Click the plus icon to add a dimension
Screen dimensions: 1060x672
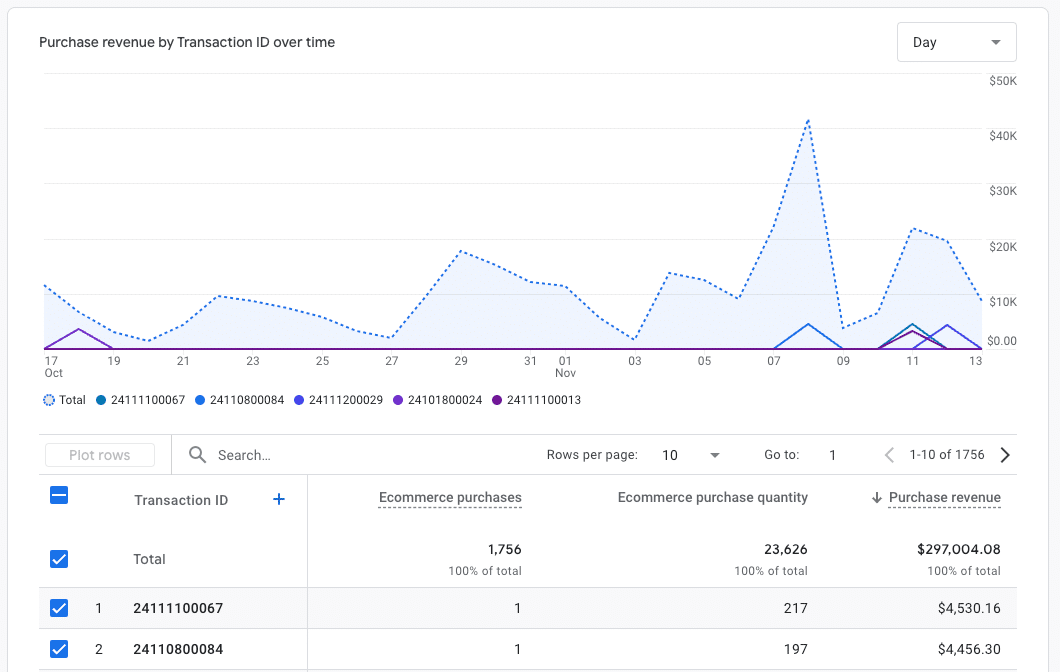coord(279,499)
